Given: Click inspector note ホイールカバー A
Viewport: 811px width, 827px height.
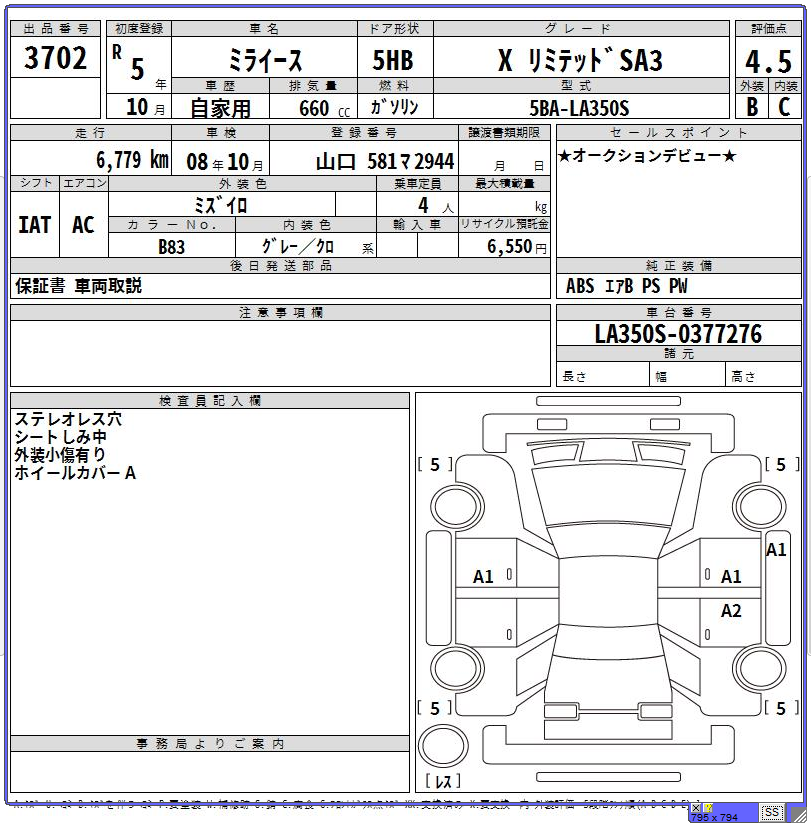Looking at the screenshot, I should (x=75, y=473).
